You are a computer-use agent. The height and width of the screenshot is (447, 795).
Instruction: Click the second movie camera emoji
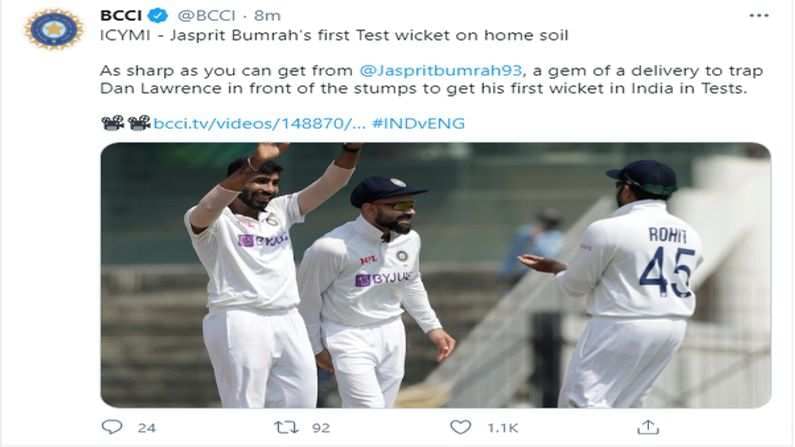click(x=139, y=123)
